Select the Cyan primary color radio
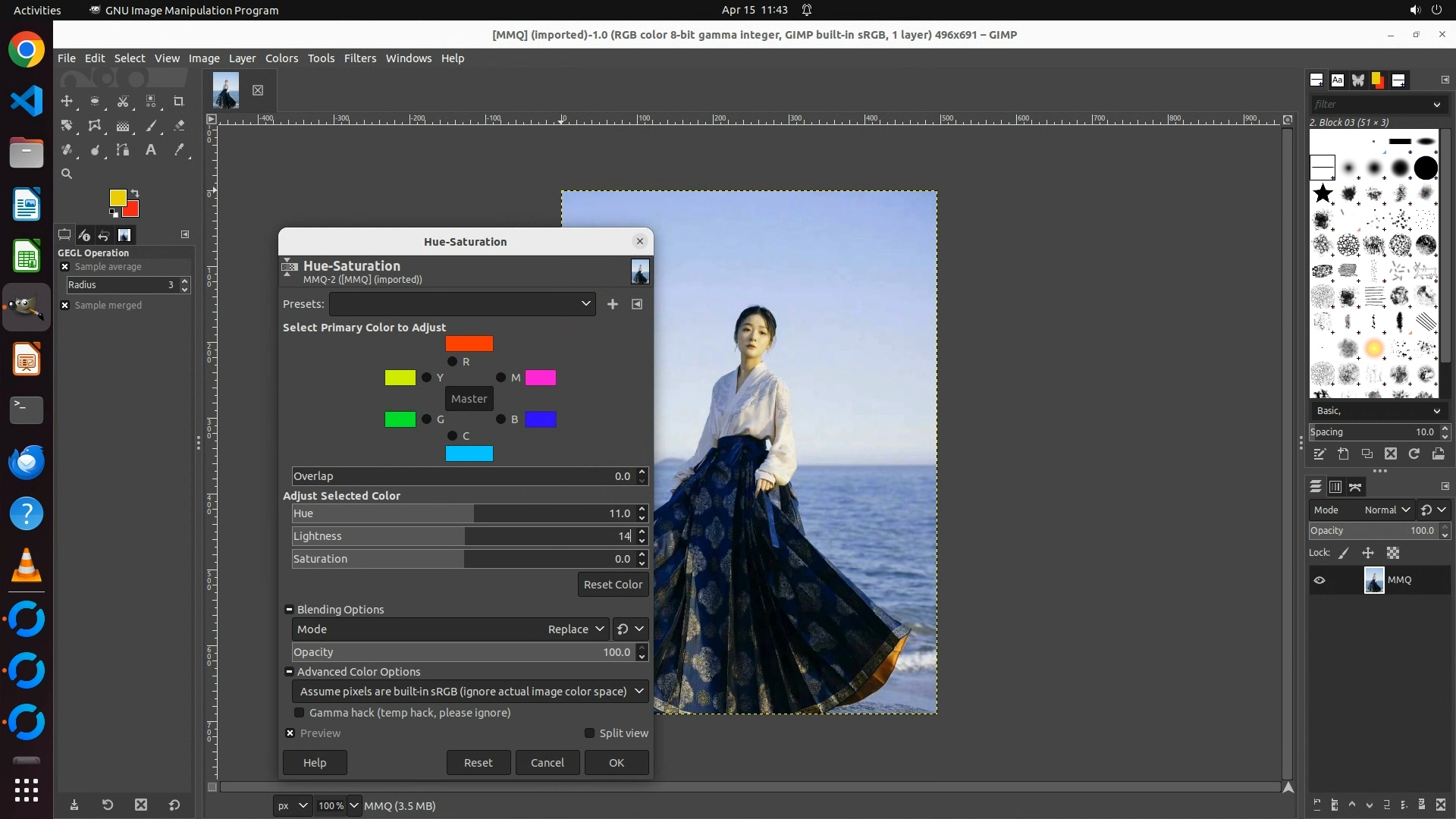 pos(453,436)
